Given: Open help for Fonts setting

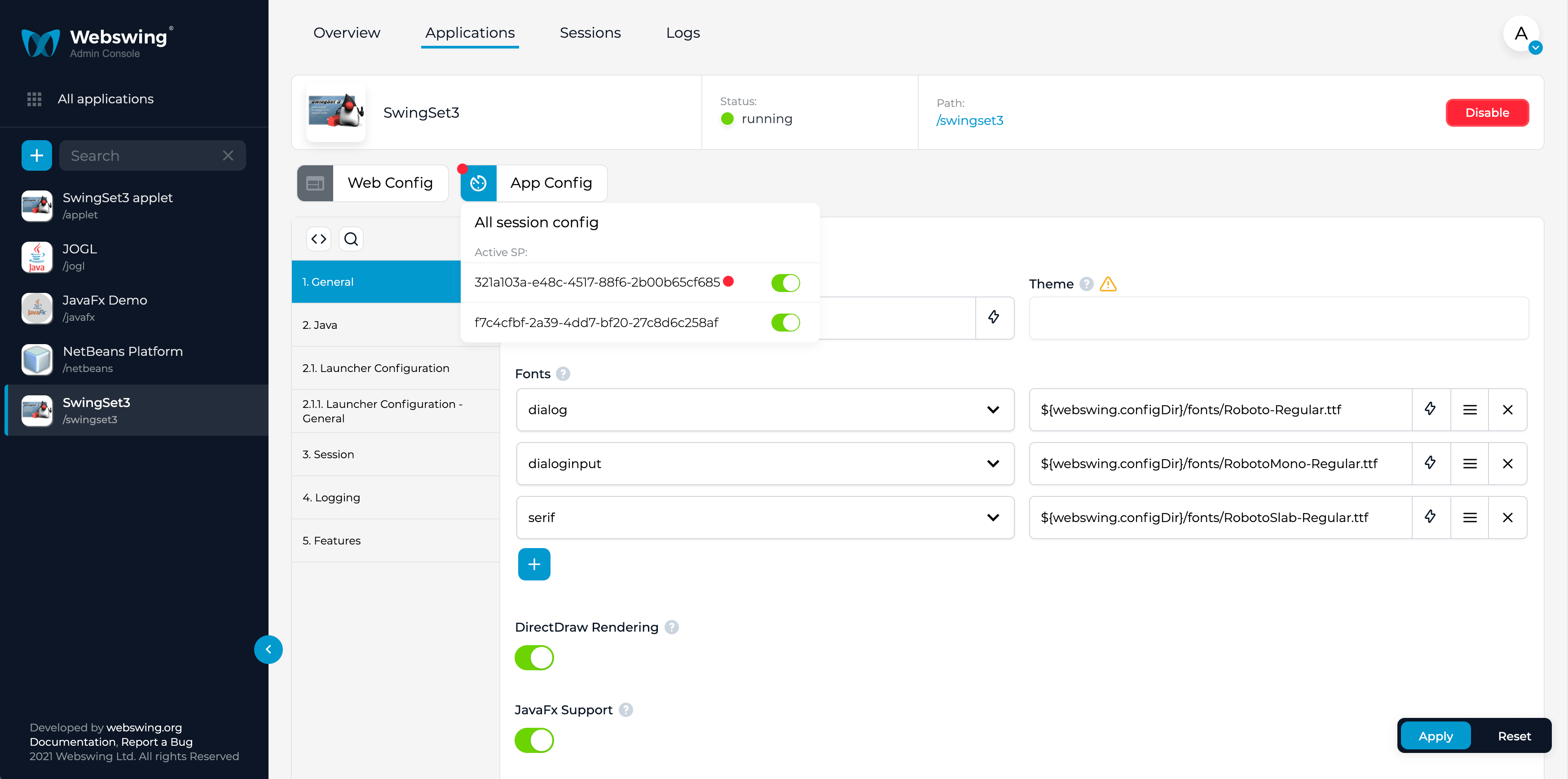Looking at the screenshot, I should [563, 374].
